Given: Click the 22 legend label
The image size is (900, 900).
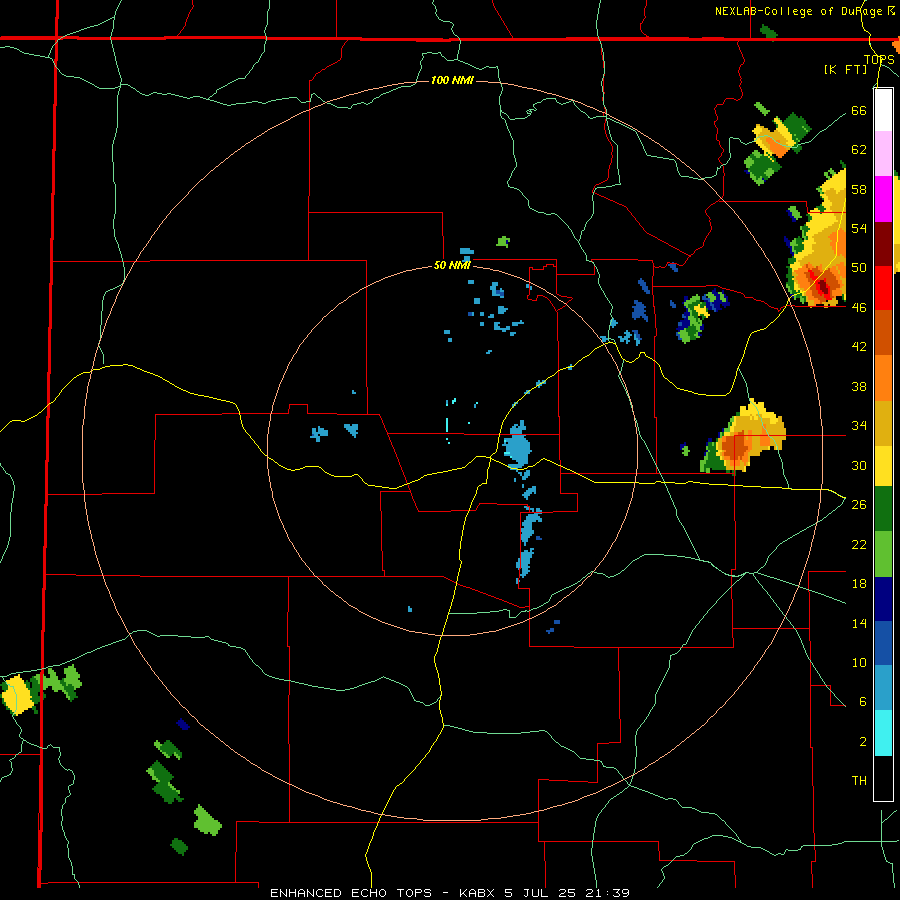Looking at the screenshot, I should pos(859,544).
